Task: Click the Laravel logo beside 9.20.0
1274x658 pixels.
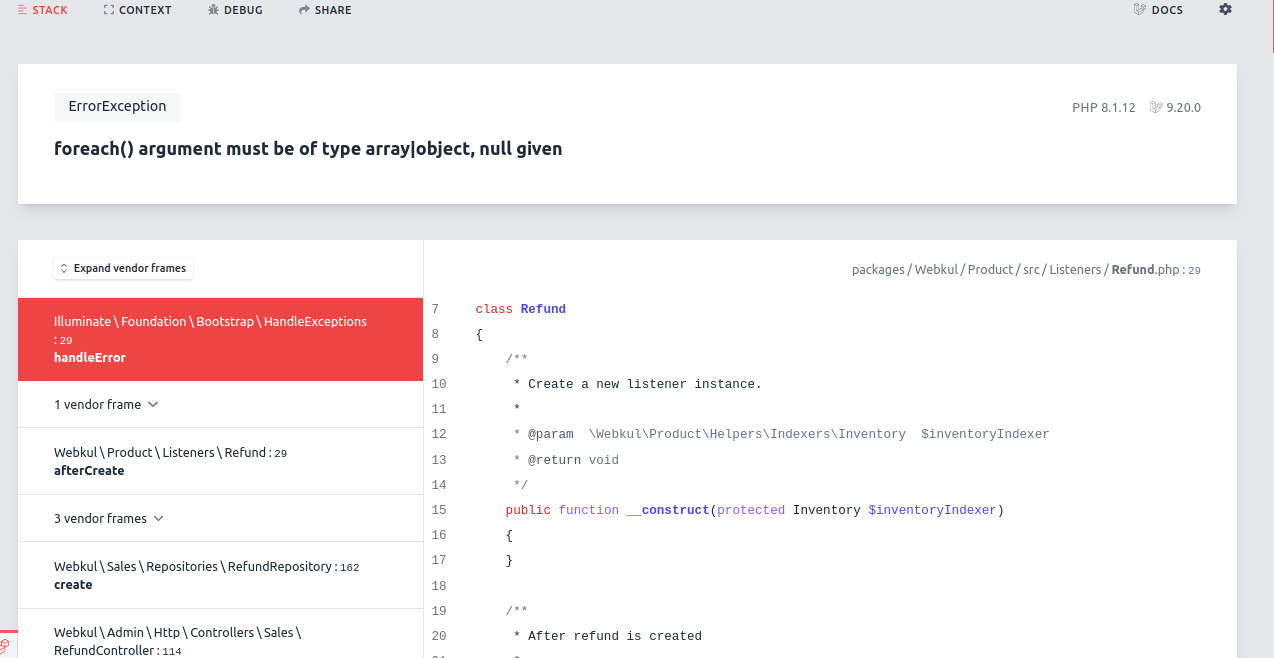Action: point(1156,107)
